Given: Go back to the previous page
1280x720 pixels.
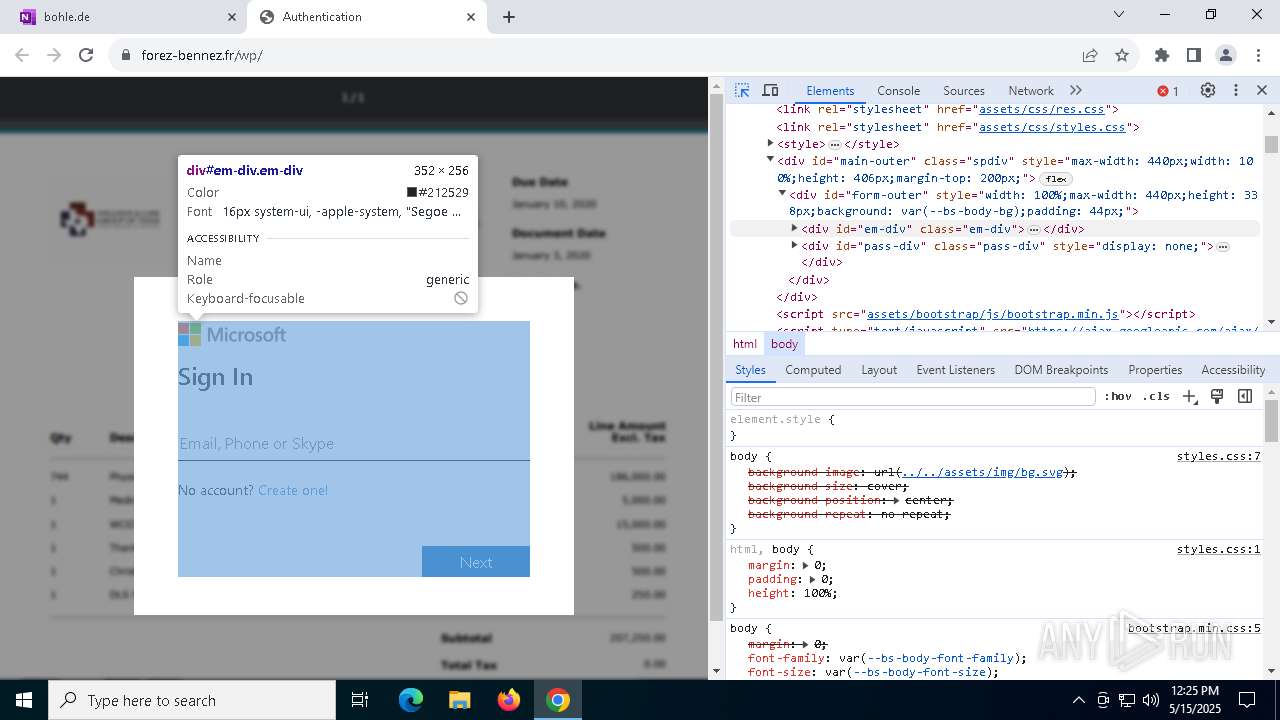Looking at the screenshot, I should (x=22, y=55).
